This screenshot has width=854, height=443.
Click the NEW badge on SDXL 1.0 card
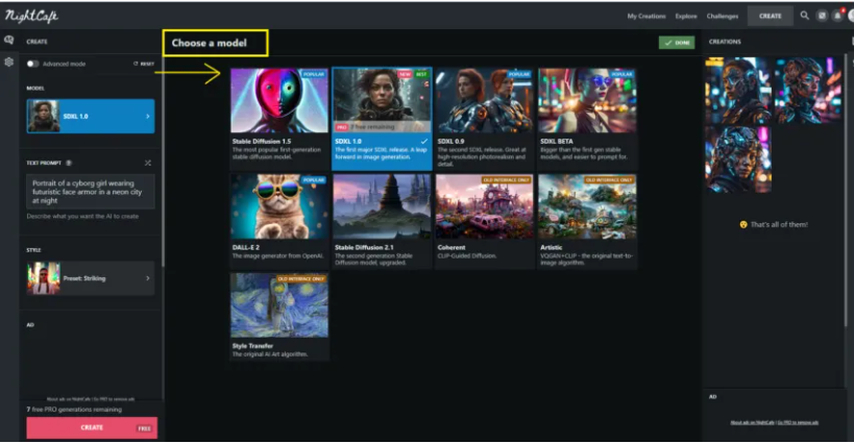(x=405, y=74)
